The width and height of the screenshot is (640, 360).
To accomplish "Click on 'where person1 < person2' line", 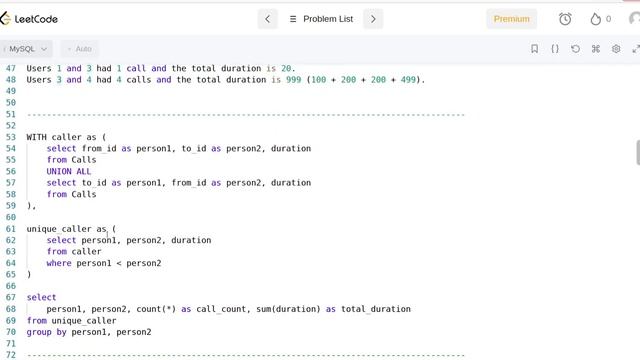I will pyautogui.click(x=104, y=263).
